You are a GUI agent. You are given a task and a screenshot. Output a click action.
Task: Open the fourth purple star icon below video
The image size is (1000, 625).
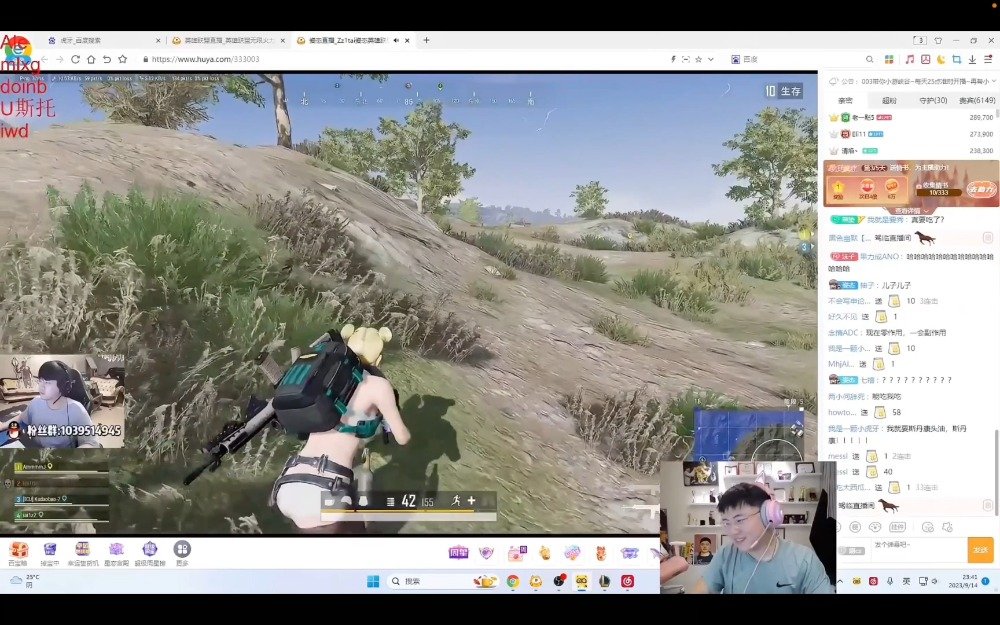point(116,554)
